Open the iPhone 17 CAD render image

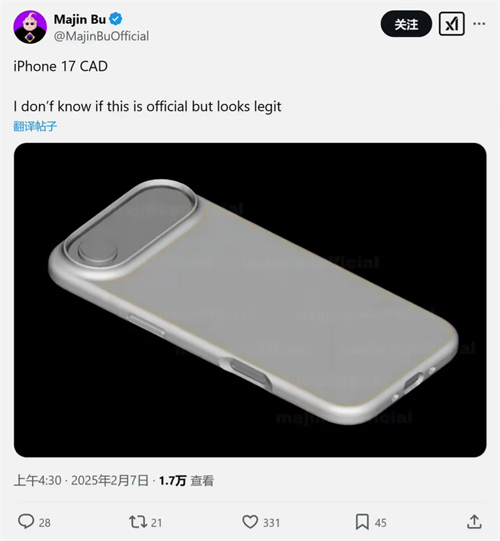pyautogui.click(x=250, y=300)
